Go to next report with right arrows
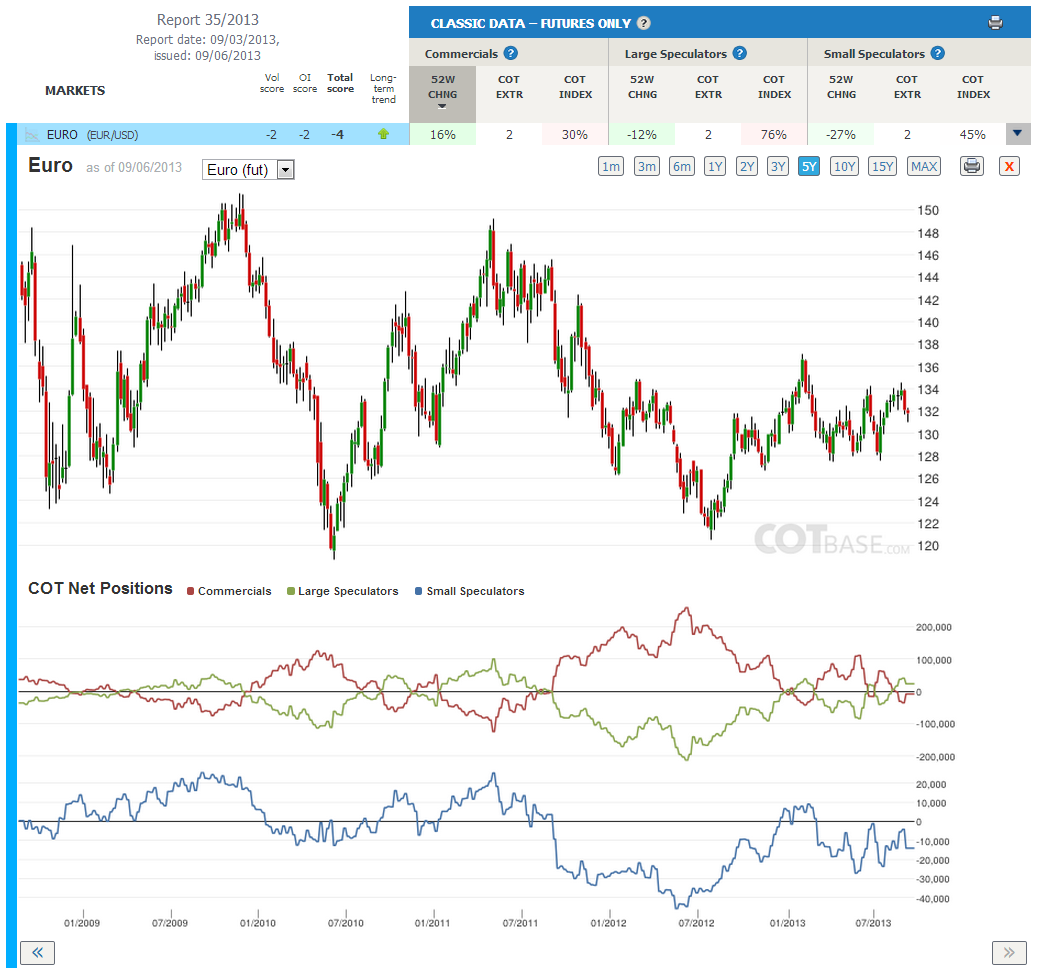Image resolution: width=1038 pixels, height=968 pixels. pyautogui.click(x=1009, y=953)
